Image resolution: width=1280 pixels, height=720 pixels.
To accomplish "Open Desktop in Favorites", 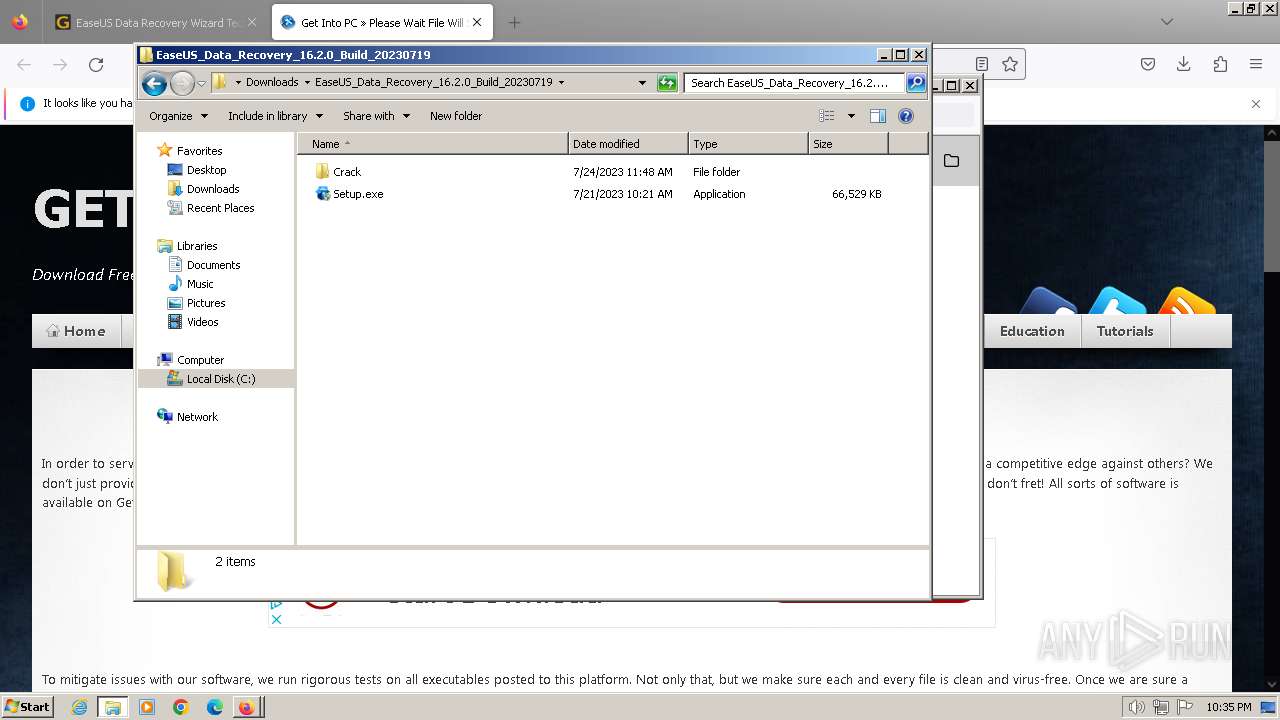I will [206, 170].
